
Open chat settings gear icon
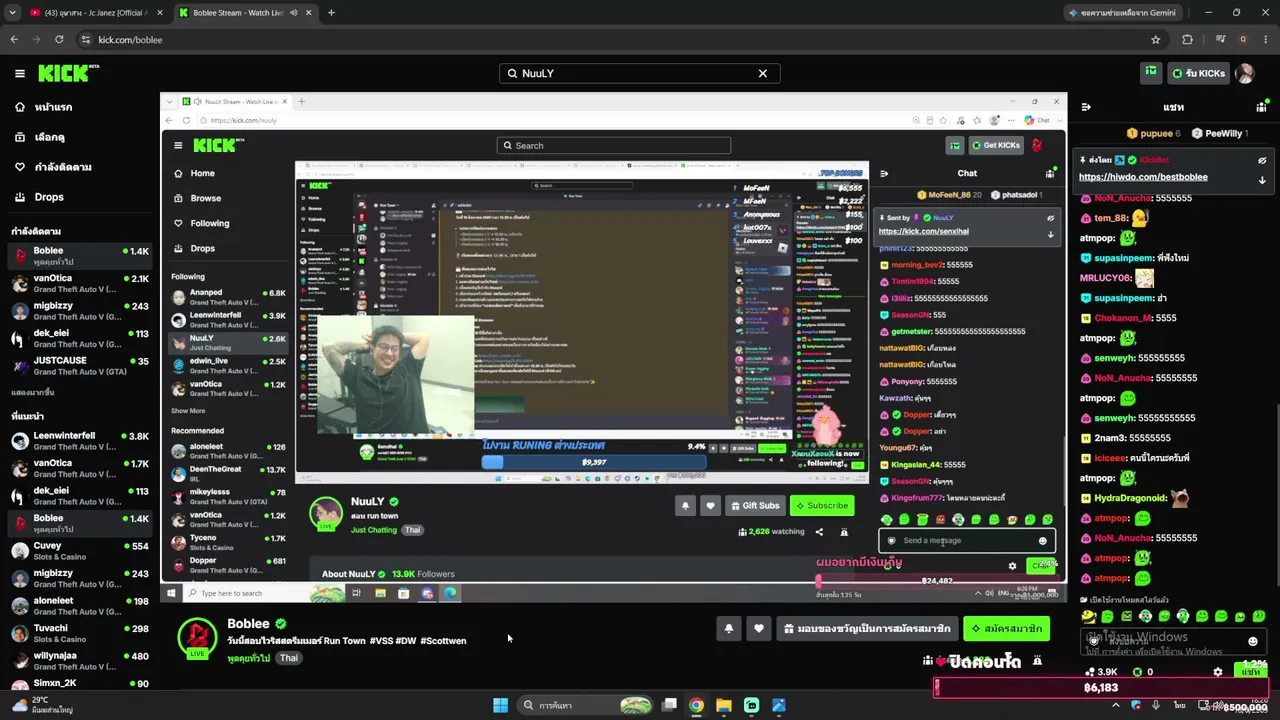[1217, 672]
